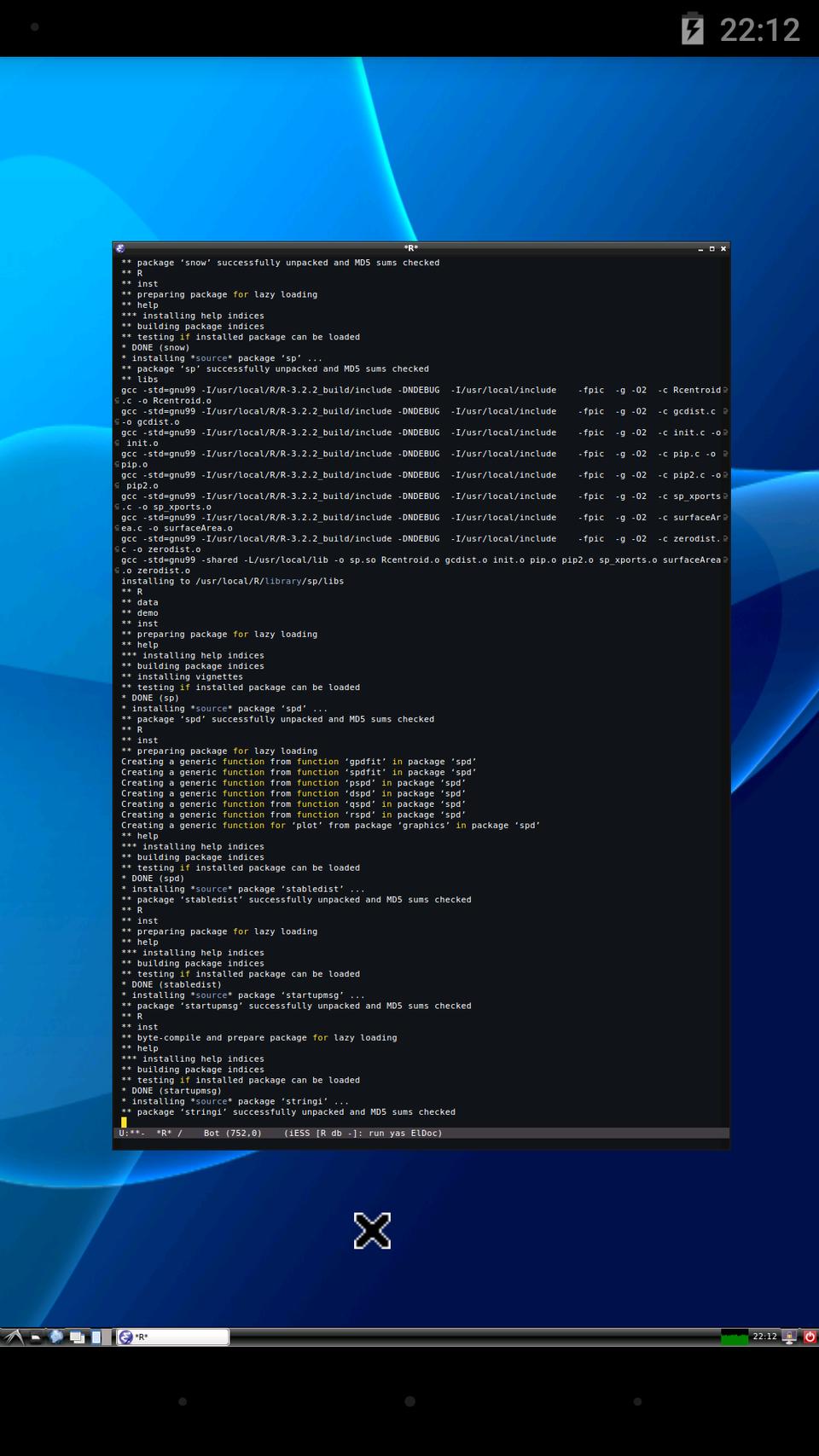Select the *R* taskbar window button
The width and height of the screenshot is (819, 1456).
coord(173,1337)
